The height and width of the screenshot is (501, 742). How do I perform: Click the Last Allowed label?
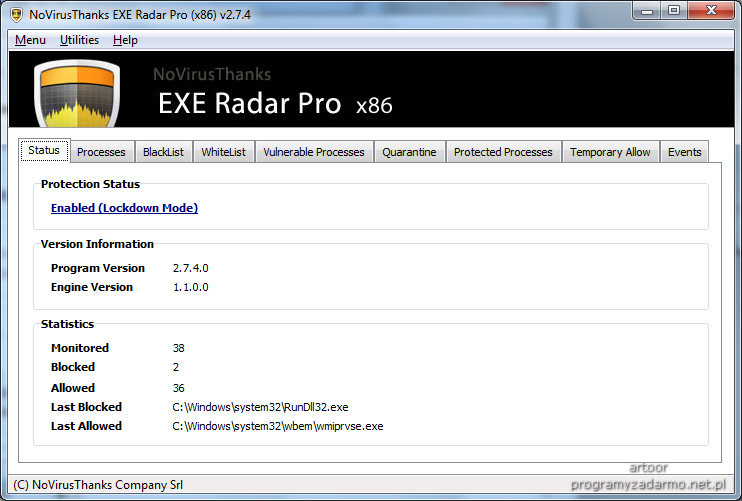pyautogui.click(x=86, y=426)
